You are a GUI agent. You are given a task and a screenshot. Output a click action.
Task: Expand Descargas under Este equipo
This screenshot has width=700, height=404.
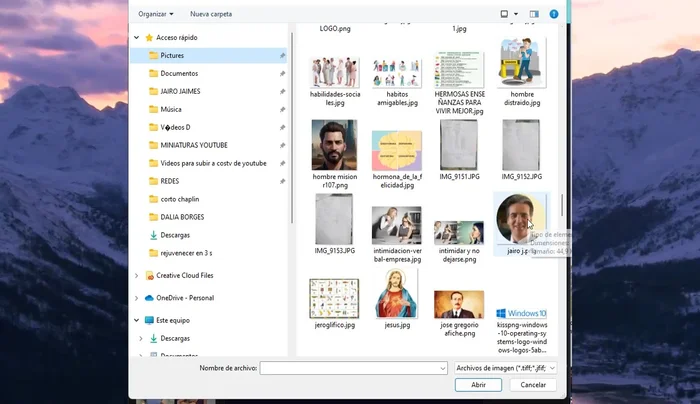[x=141, y=338]
